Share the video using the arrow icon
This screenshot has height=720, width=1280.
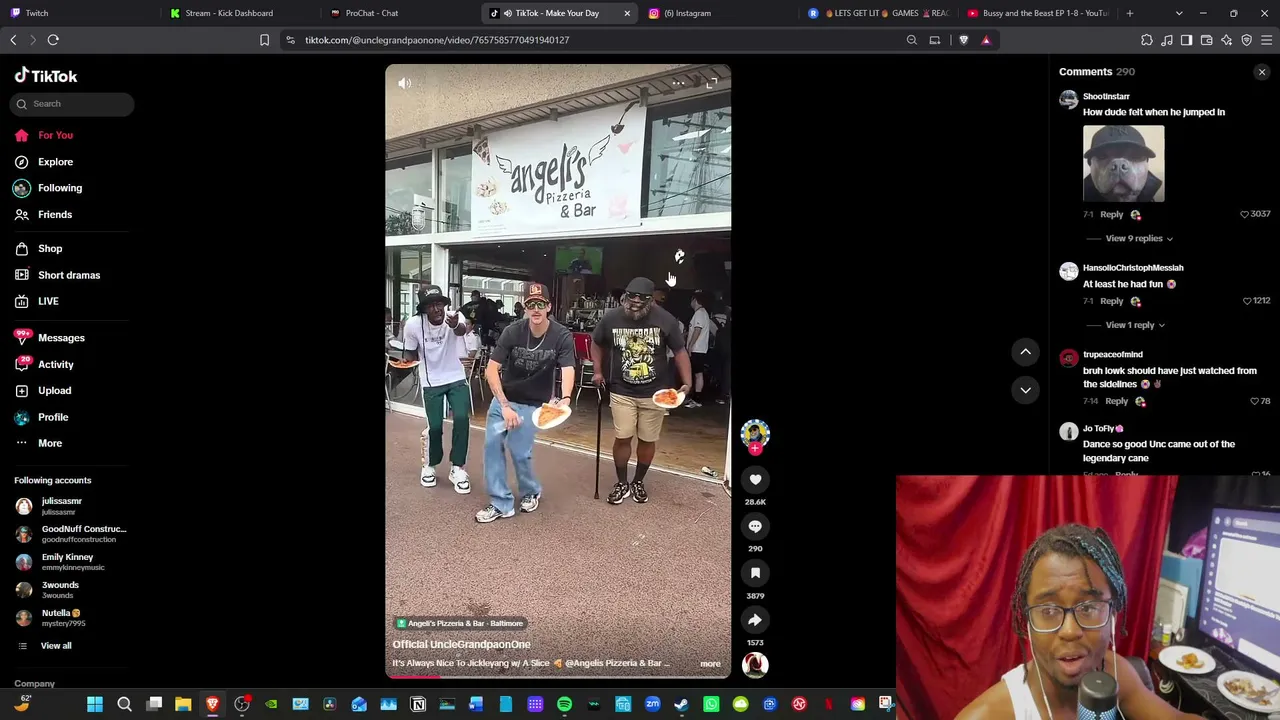tap(755, 620)
